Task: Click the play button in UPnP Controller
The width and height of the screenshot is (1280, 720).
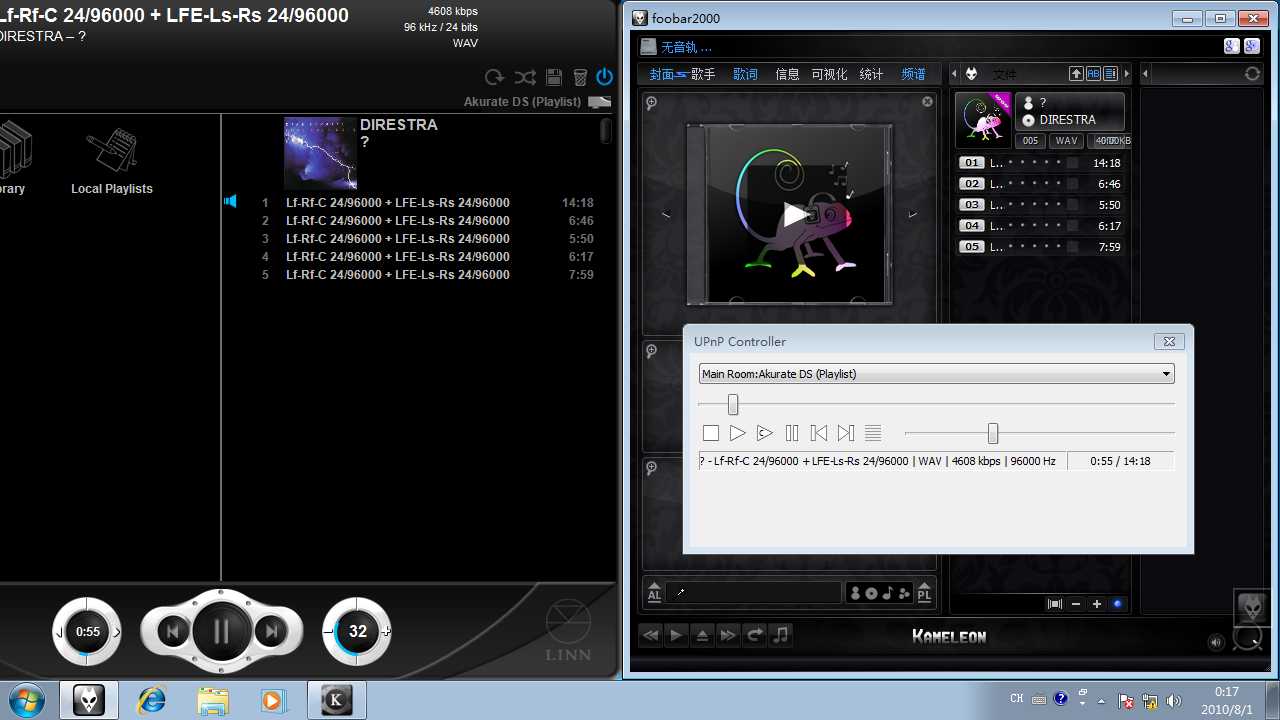Action: coord(737,433)
